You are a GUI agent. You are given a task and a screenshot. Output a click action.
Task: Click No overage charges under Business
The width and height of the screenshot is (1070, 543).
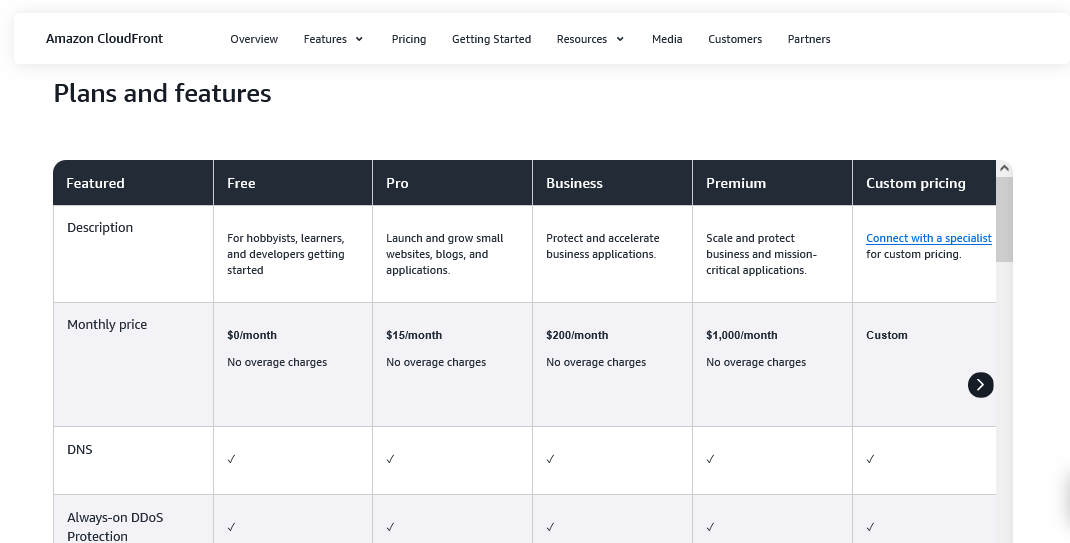pos(596,362)
